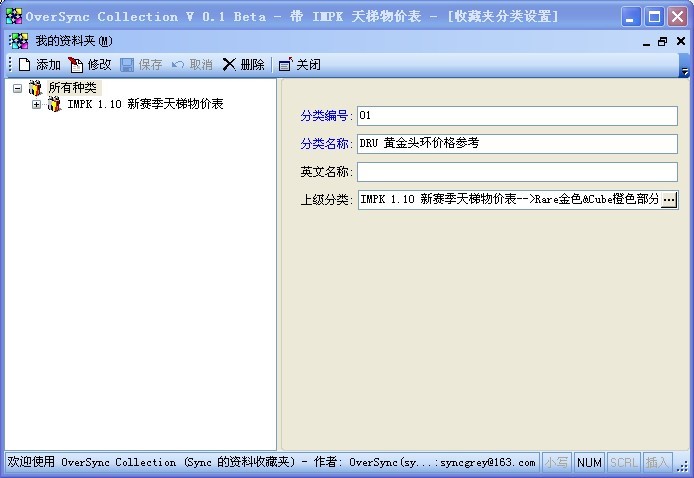Click the 修改 (Modify) edit icon
The image size is (694, 478).
[x=76, y=65]
